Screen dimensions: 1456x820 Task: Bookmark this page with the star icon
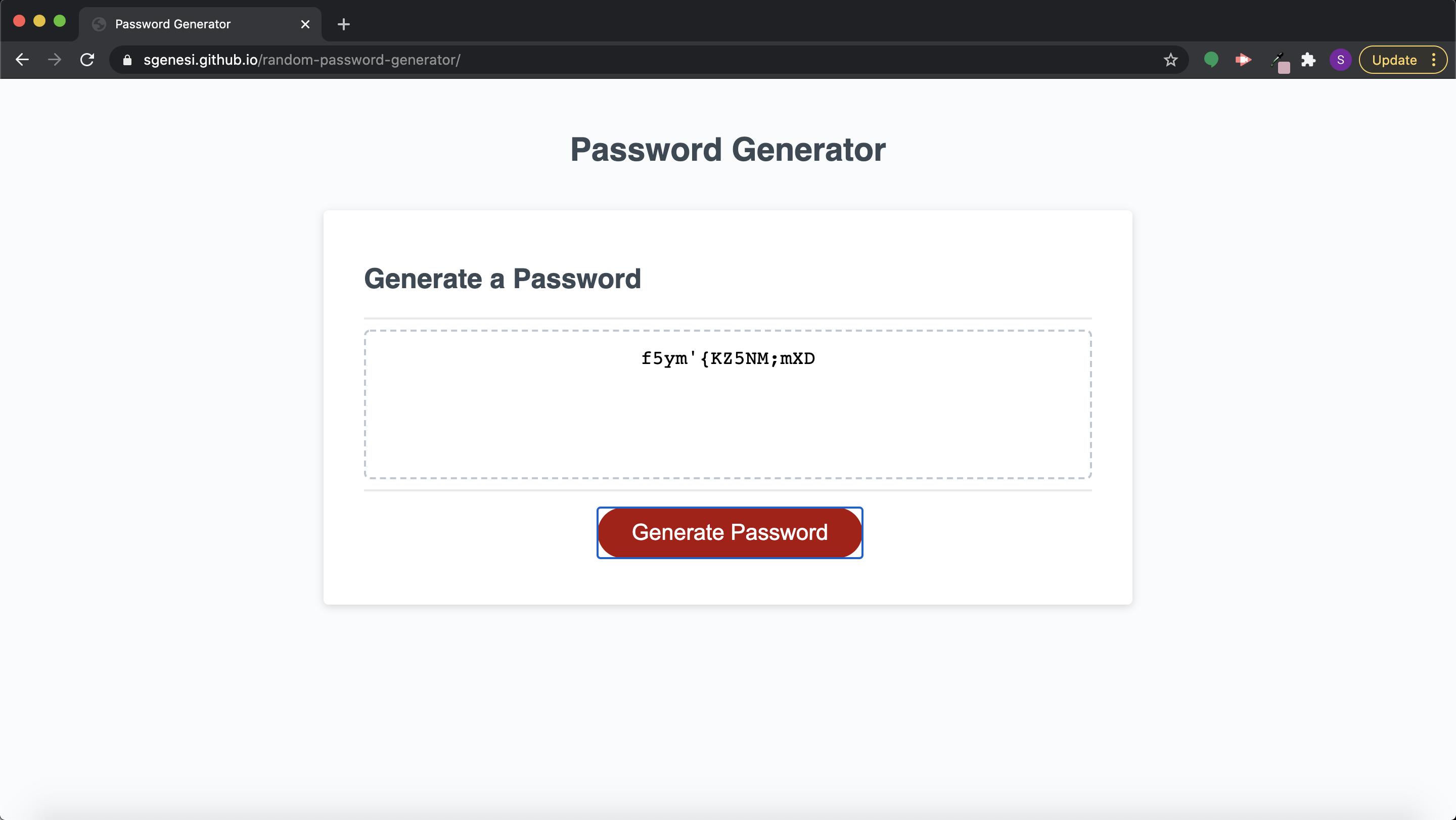click(x=1170, y=60)
